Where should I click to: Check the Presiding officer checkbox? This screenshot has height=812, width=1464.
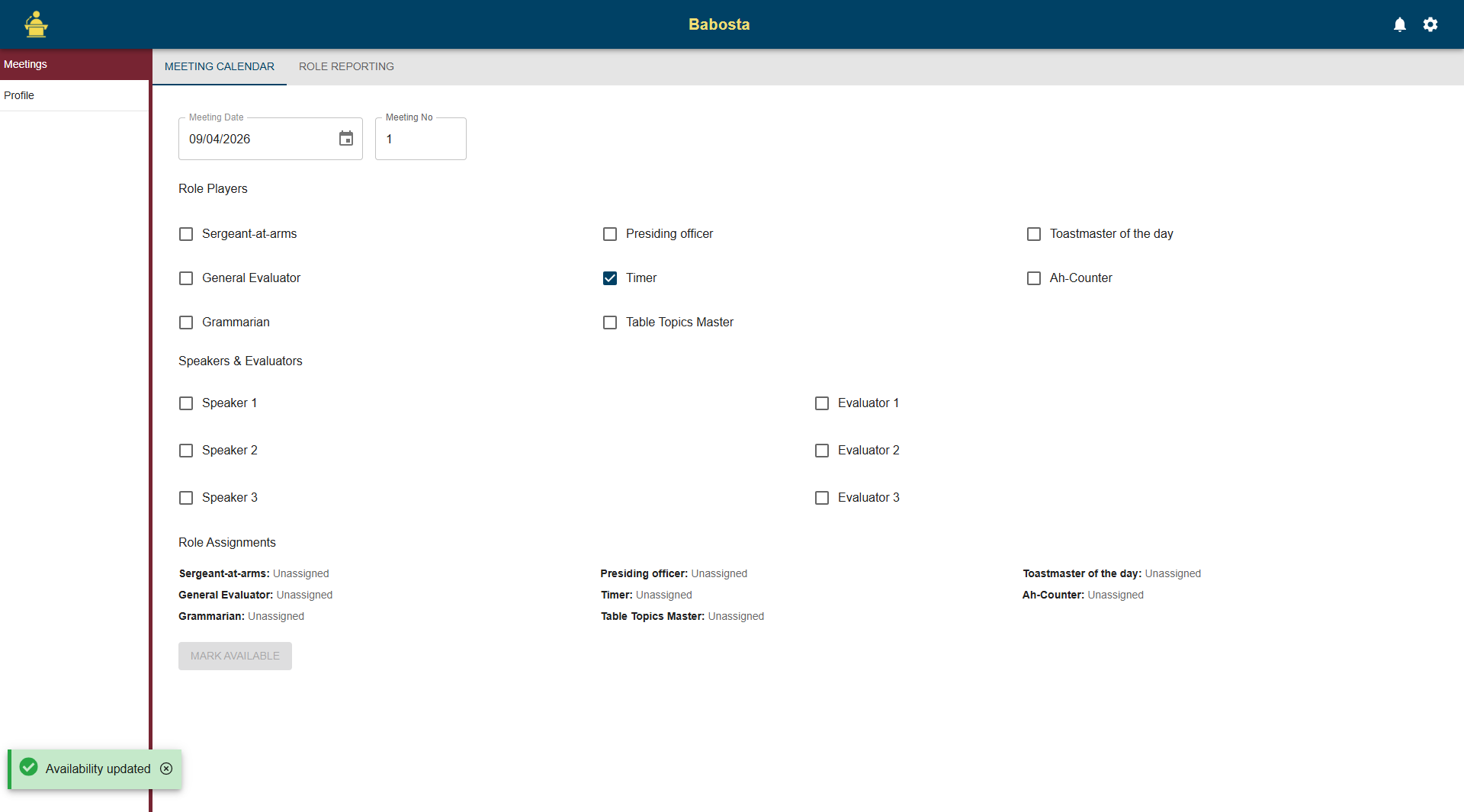tap(610, 234)
